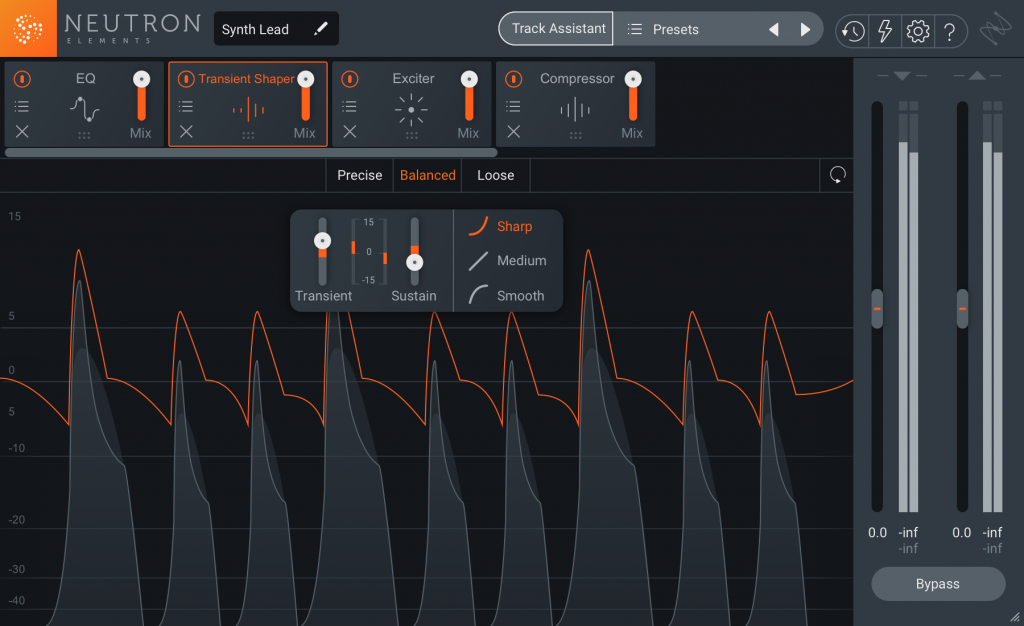
Task: Adjust the Sustain slider
Action: 415,263
